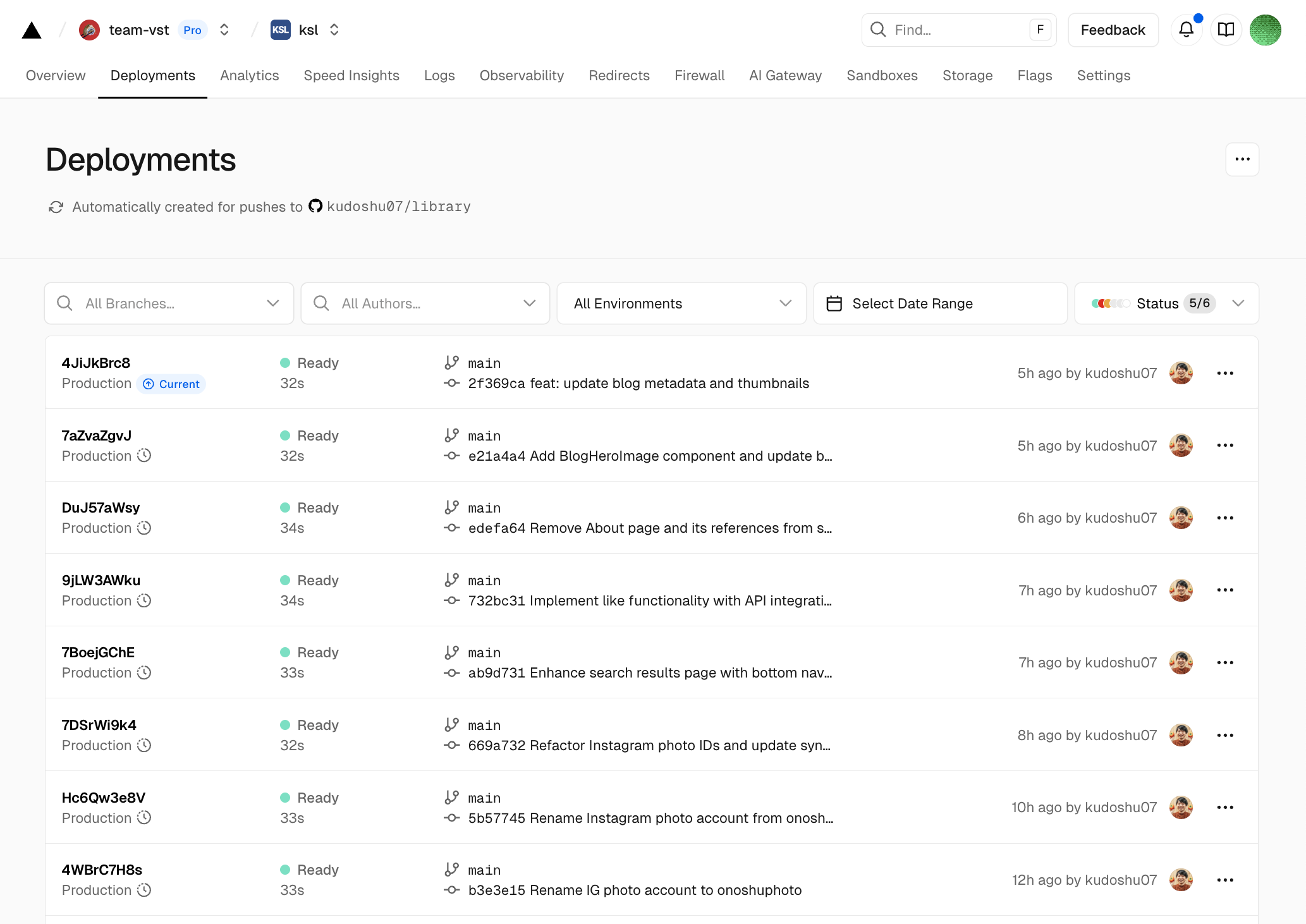Click the green user avatar
The image size is (1306, 924).
coord(1265,30)
